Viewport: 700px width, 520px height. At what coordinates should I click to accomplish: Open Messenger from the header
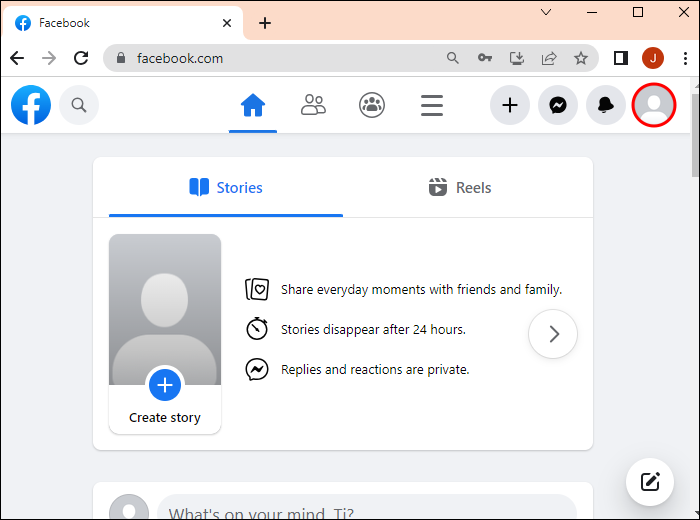558,105
